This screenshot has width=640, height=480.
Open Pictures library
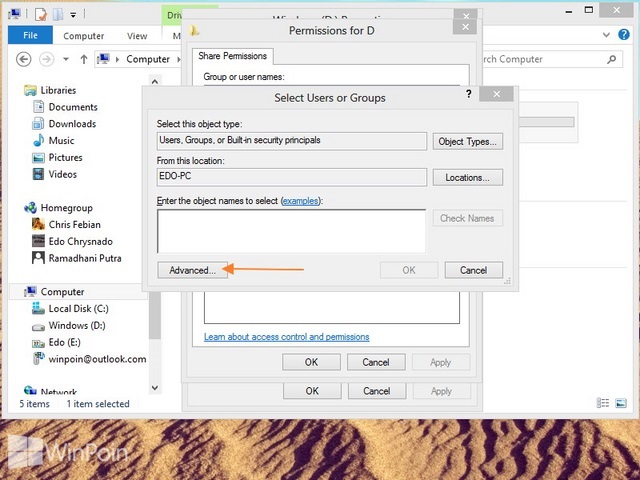tap(65, 157)
